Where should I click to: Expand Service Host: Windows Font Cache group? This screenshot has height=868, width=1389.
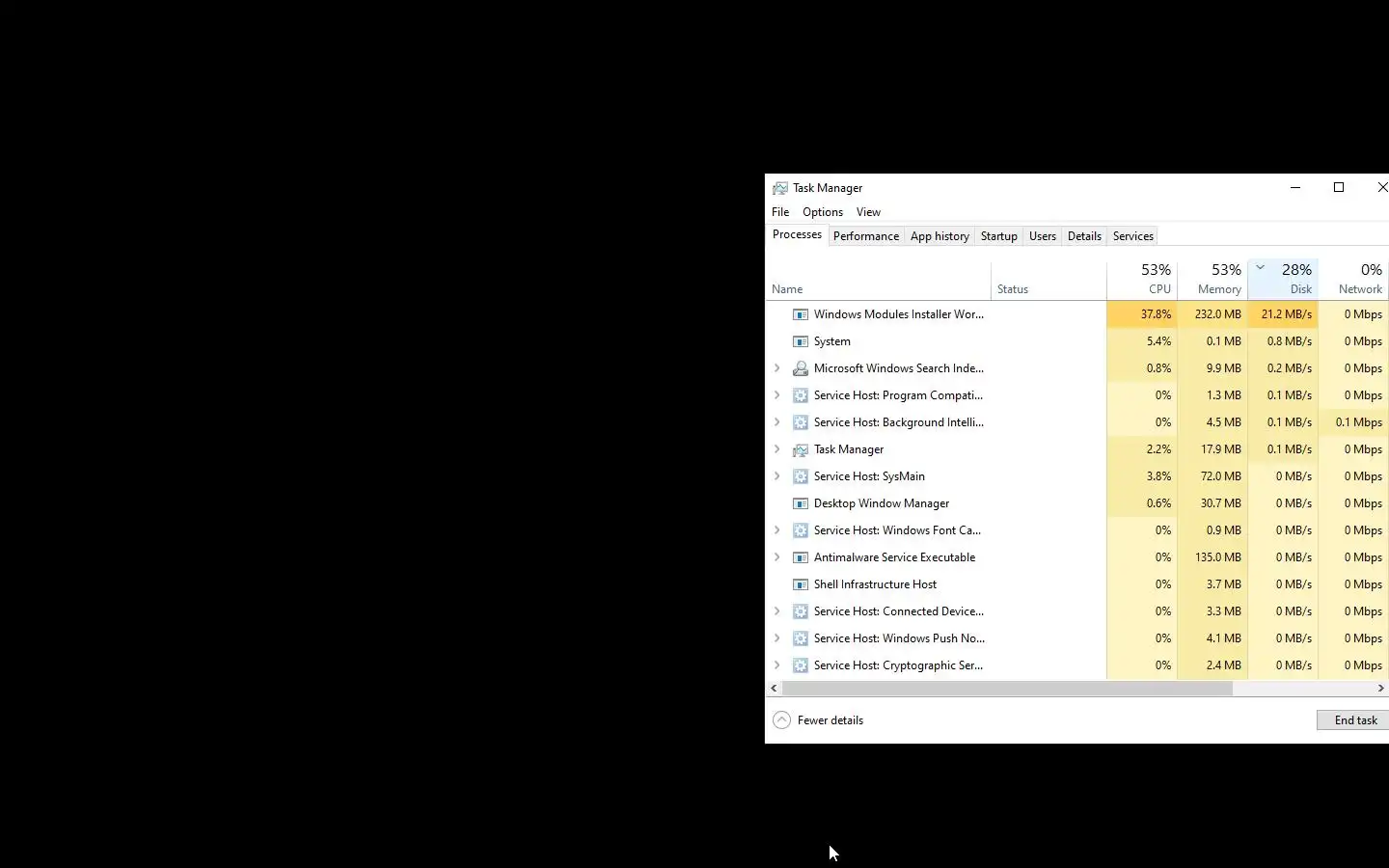777,530
